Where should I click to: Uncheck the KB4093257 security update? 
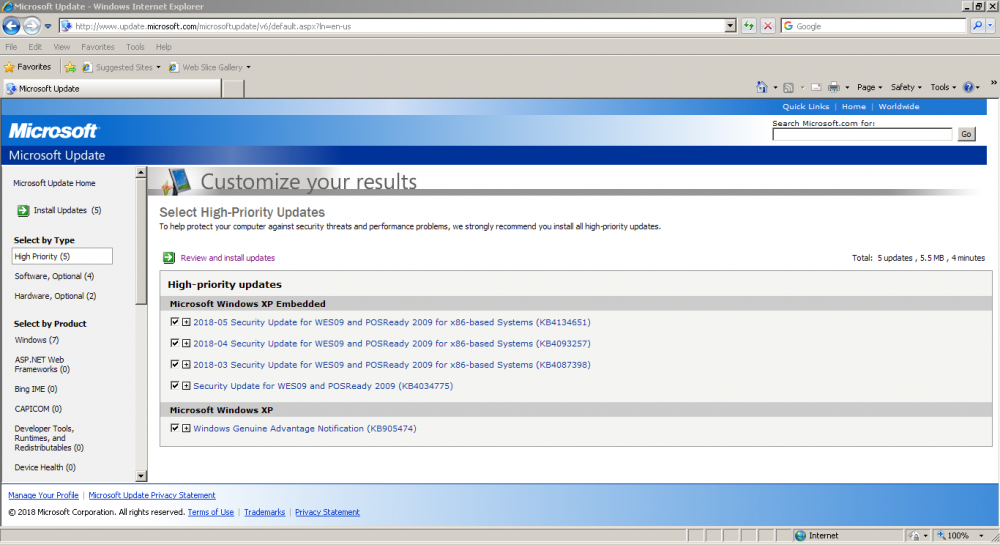[x=175, y=343]
